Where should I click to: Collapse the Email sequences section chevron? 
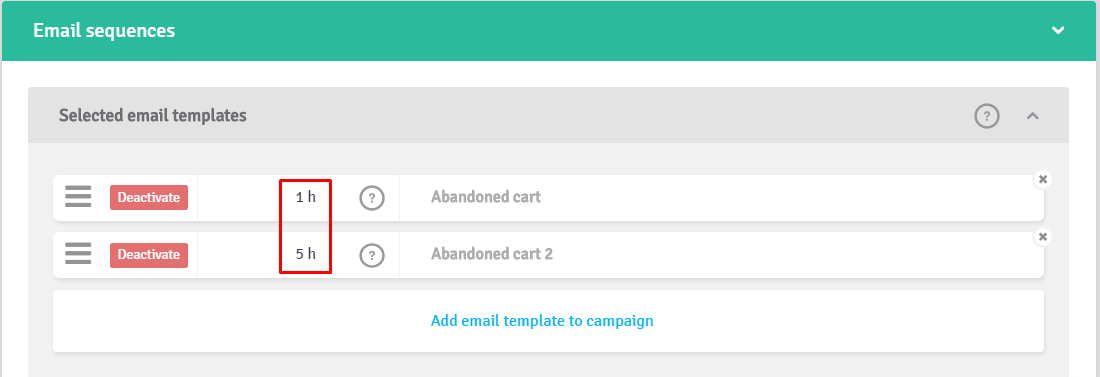[x=1058, y=31]
